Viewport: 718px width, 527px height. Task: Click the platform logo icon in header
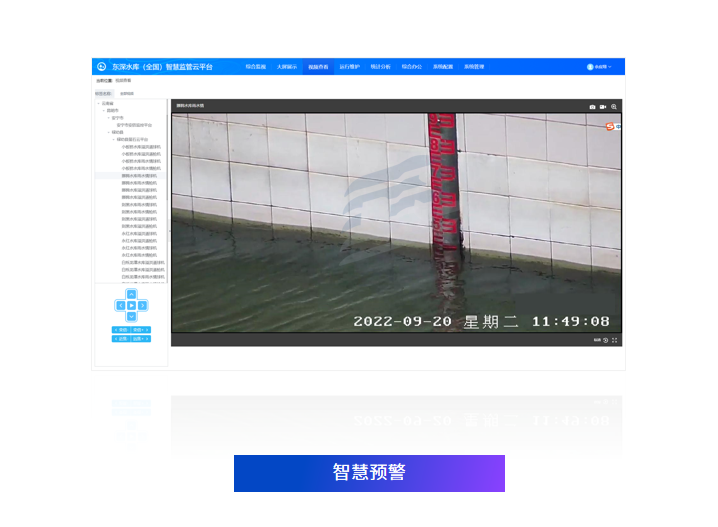click(x=101, y=67)
